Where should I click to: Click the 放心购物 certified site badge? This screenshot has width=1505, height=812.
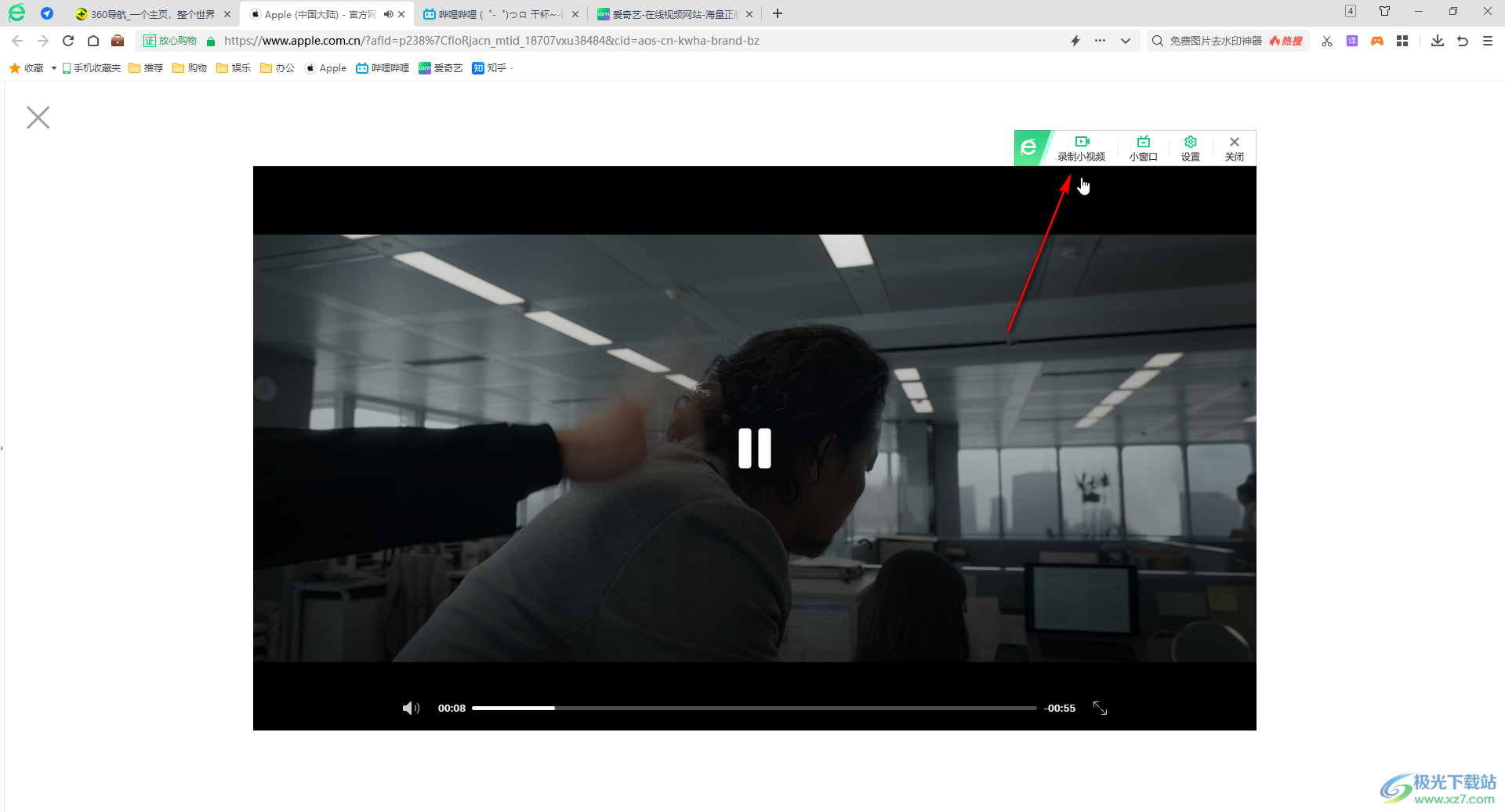pos(170,41)
